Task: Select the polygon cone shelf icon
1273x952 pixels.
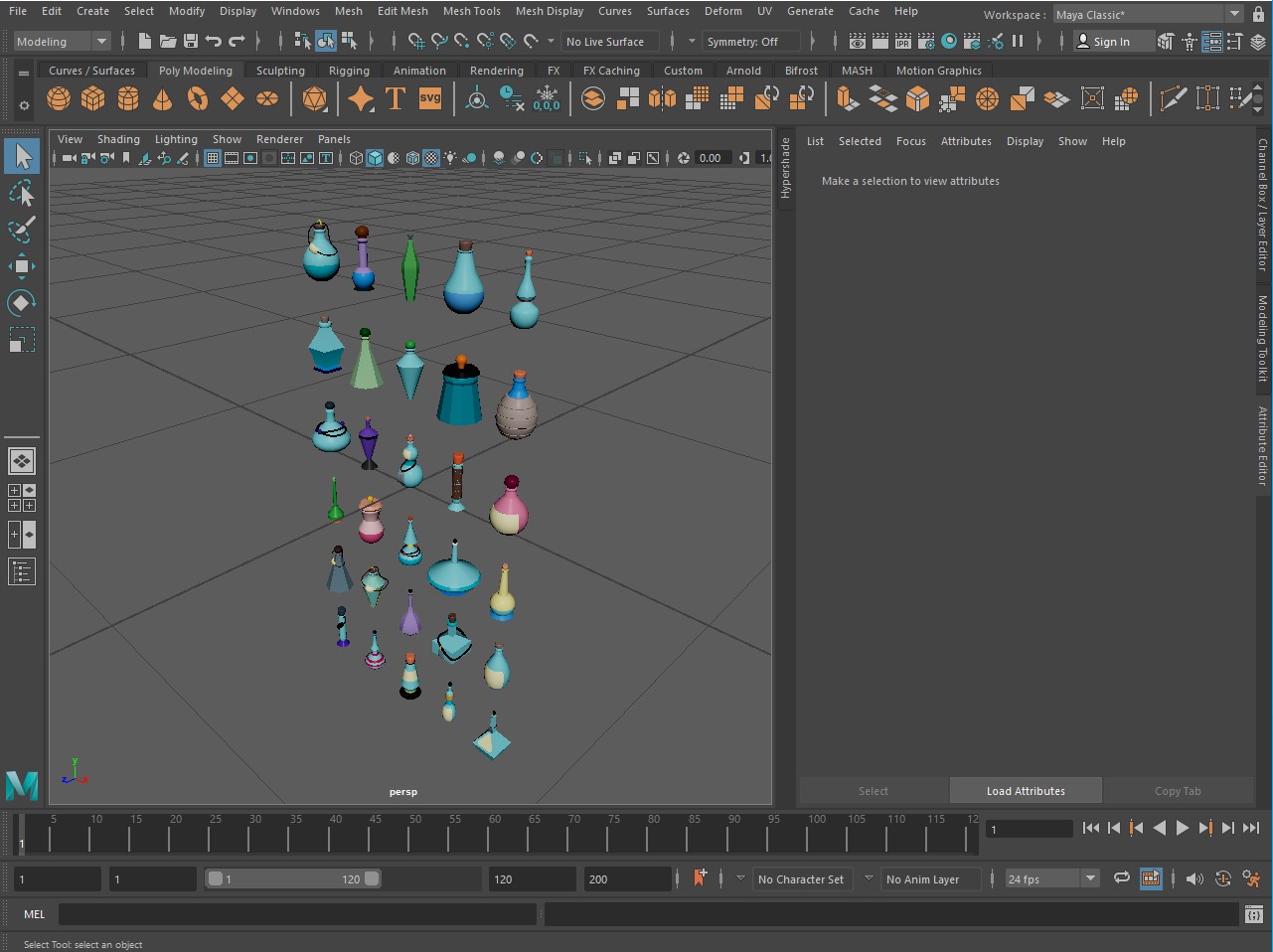Action: coord(162,98)
